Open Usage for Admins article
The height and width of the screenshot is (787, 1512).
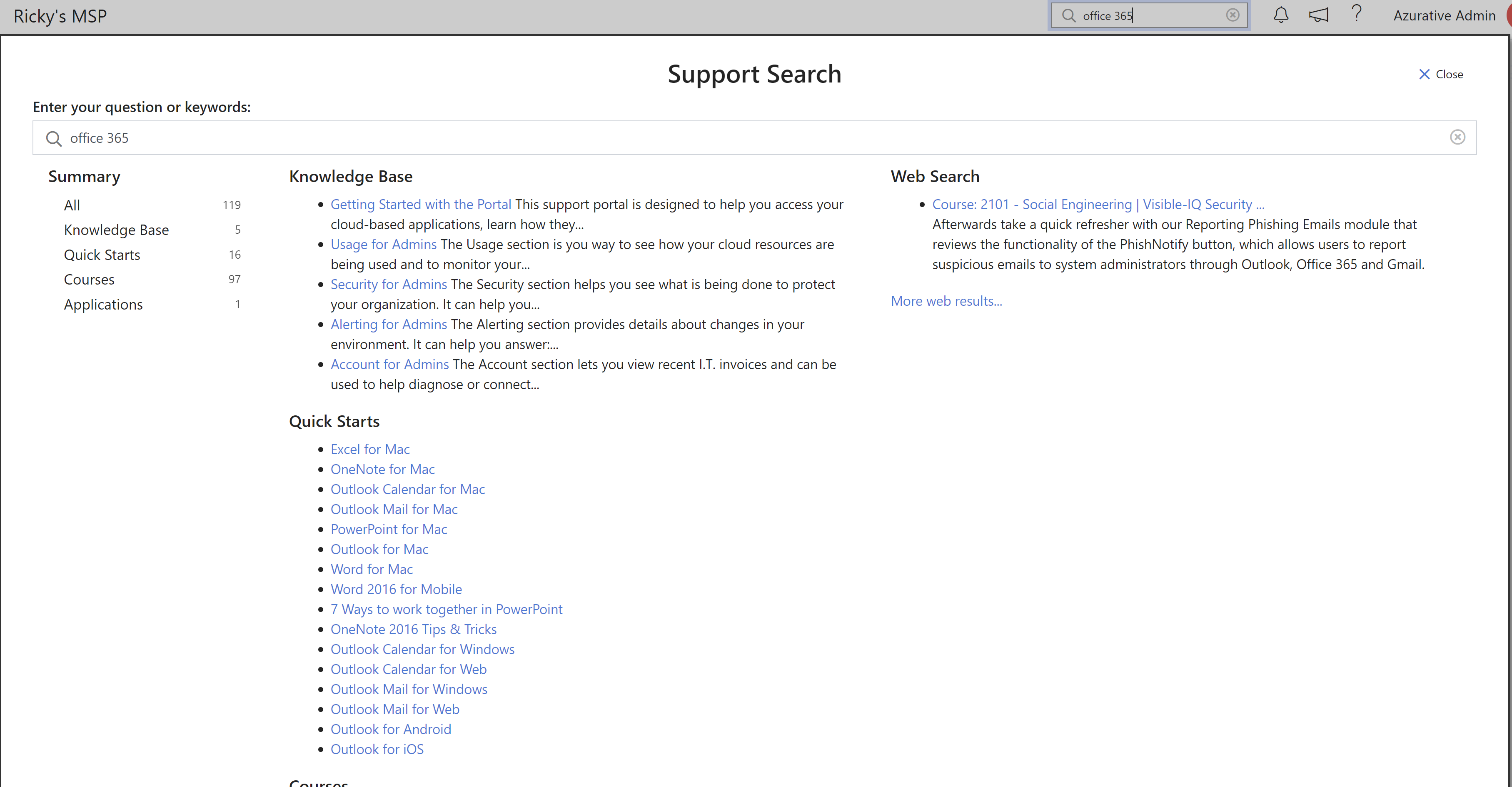383,244
